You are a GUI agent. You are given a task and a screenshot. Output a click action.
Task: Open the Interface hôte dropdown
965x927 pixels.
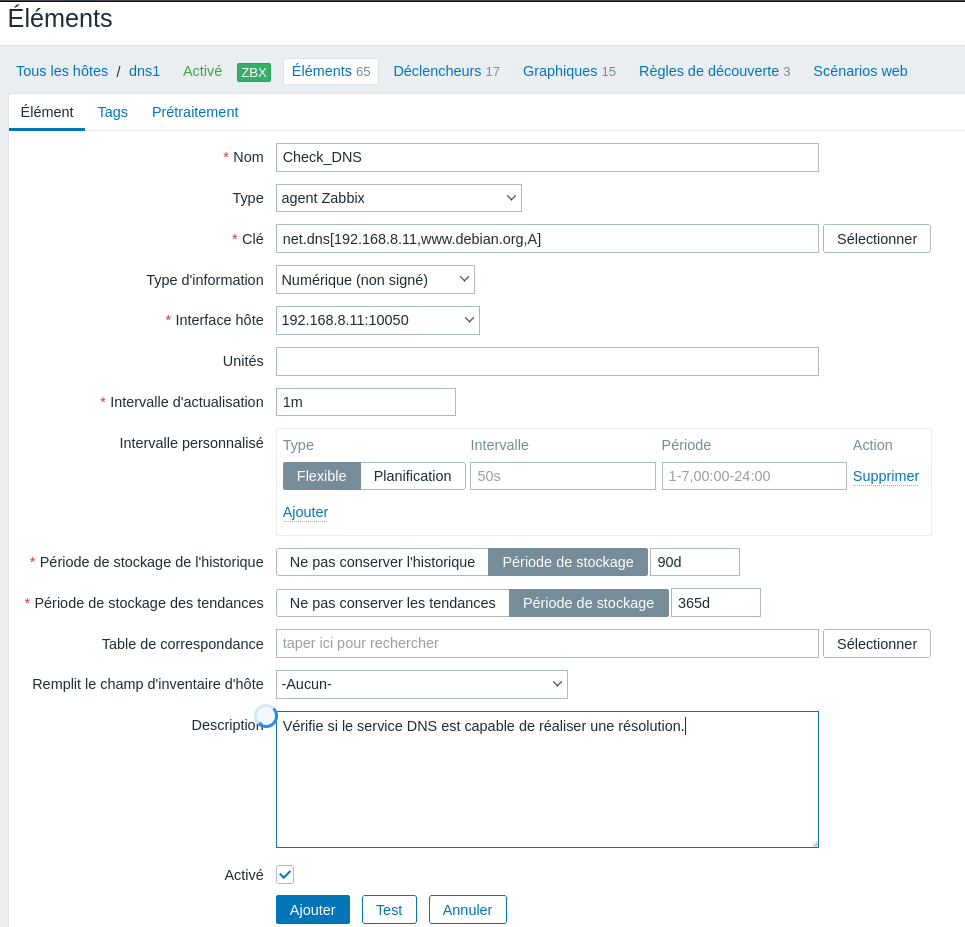pos(377,320)
